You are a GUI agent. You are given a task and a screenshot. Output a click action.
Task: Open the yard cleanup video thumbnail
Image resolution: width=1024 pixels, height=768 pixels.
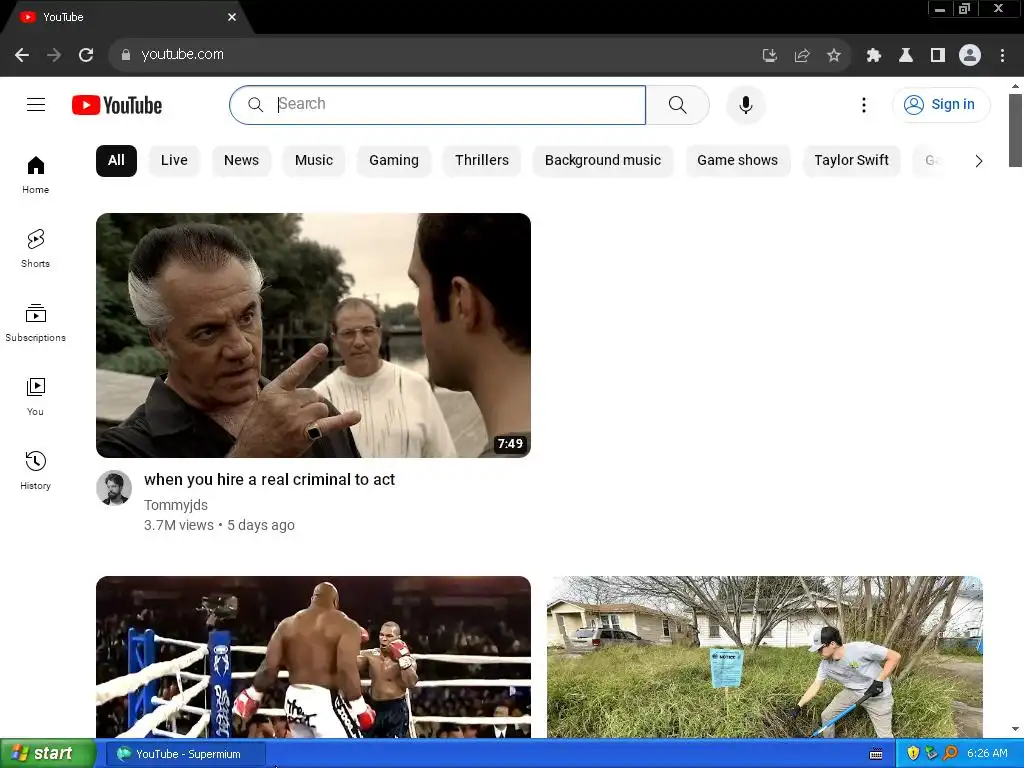tap(765, 657)
